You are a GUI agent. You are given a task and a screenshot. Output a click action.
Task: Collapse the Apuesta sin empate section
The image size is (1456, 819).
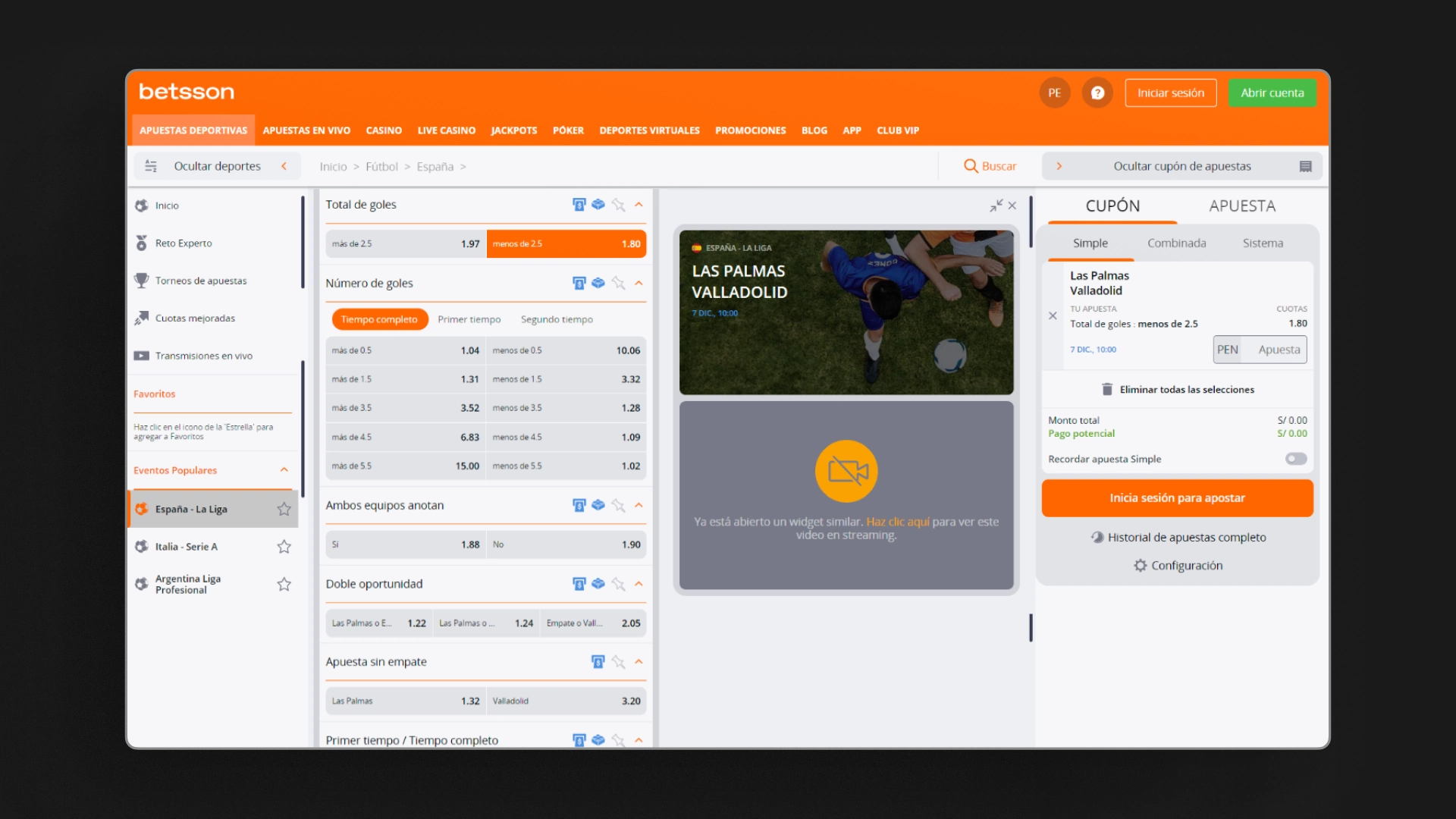[x=639, y=662]
